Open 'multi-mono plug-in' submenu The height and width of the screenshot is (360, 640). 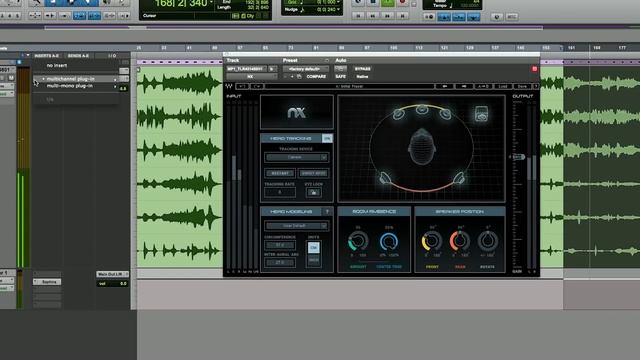point(76,86)
